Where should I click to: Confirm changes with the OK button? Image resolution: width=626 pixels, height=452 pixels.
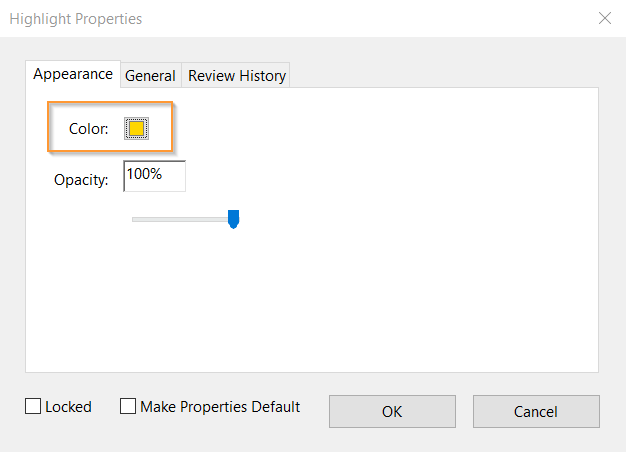(392, 411)
